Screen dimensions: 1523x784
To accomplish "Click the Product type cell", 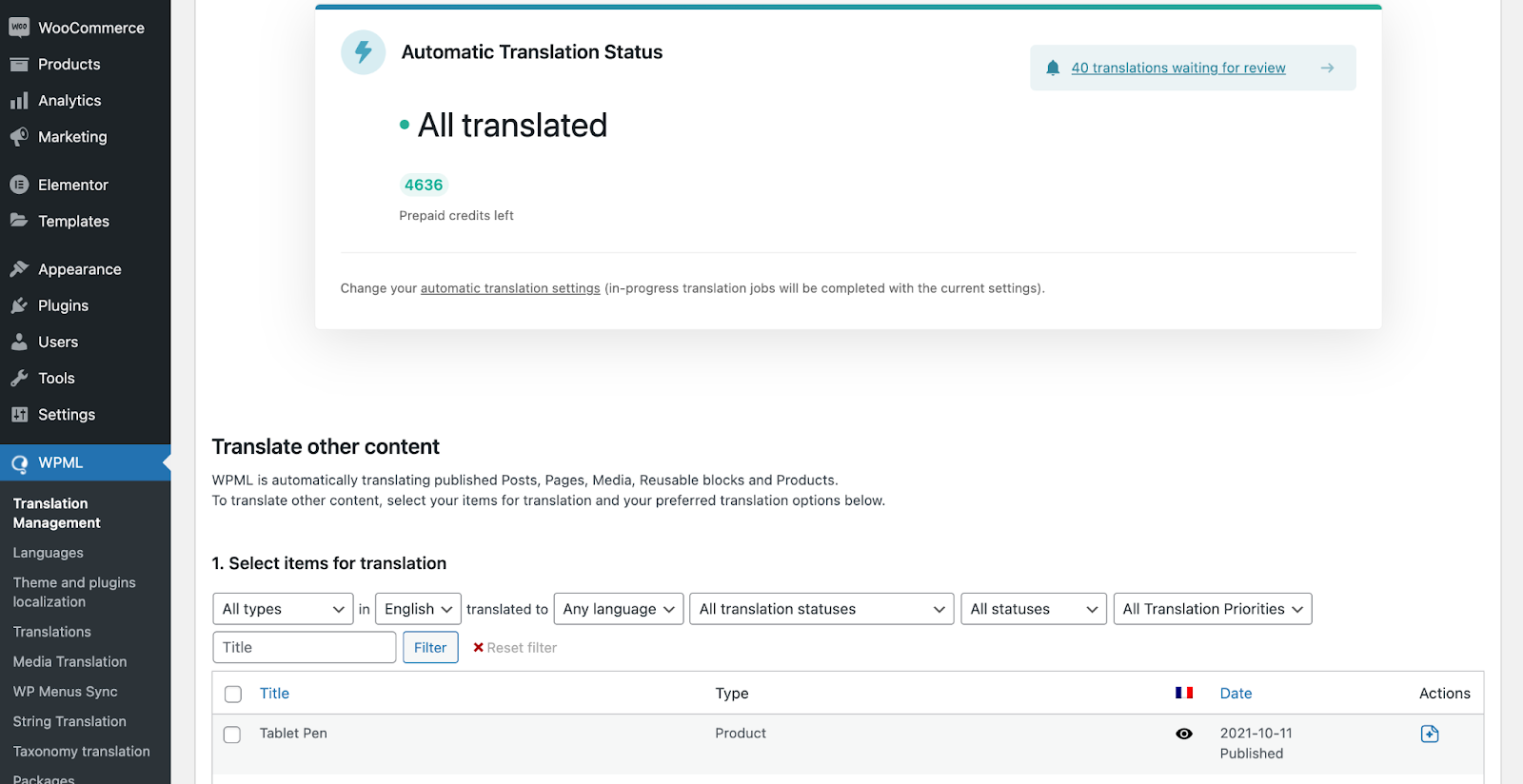I will click(741, 734).
